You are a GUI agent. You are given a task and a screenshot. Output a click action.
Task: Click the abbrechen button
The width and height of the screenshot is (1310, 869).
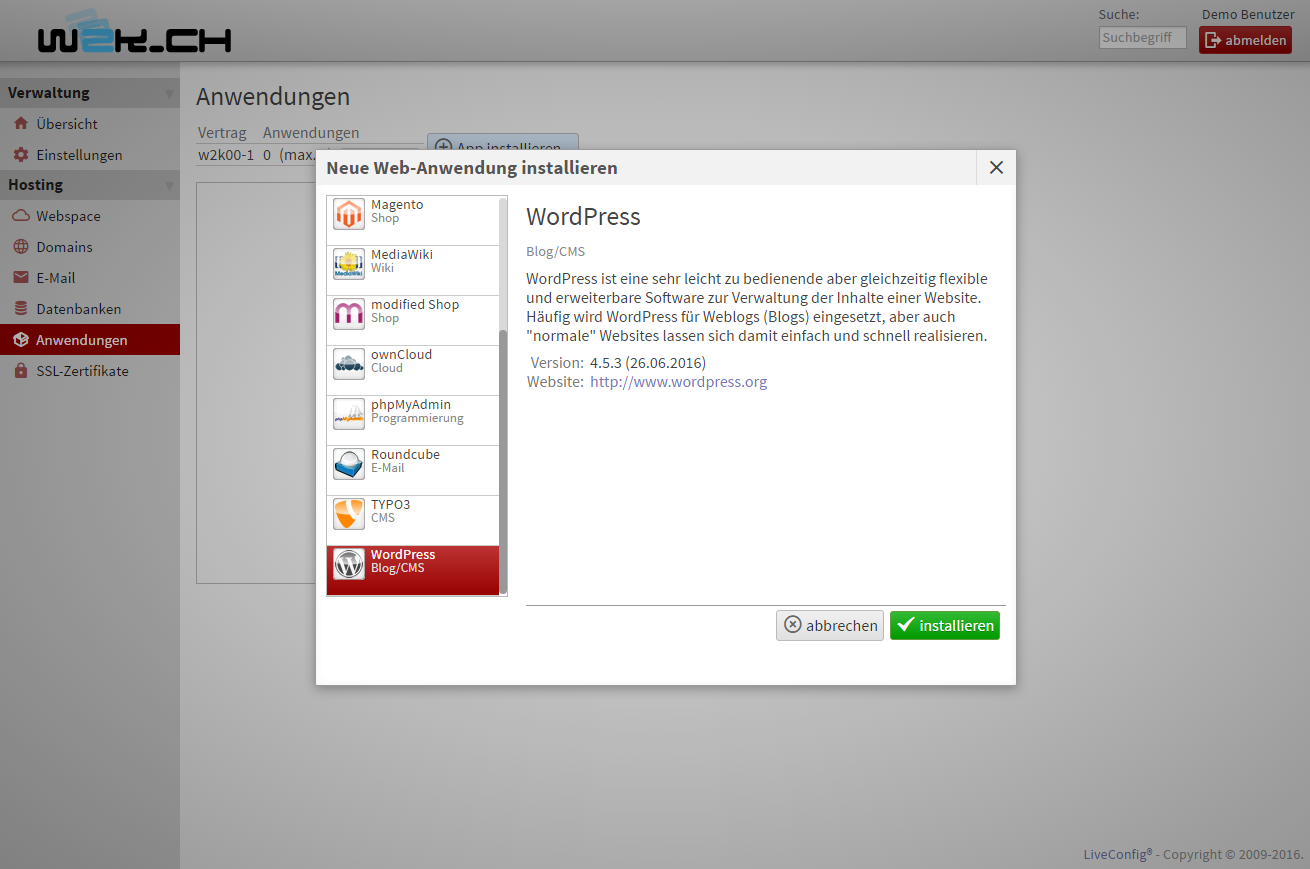tap(830, 625)
